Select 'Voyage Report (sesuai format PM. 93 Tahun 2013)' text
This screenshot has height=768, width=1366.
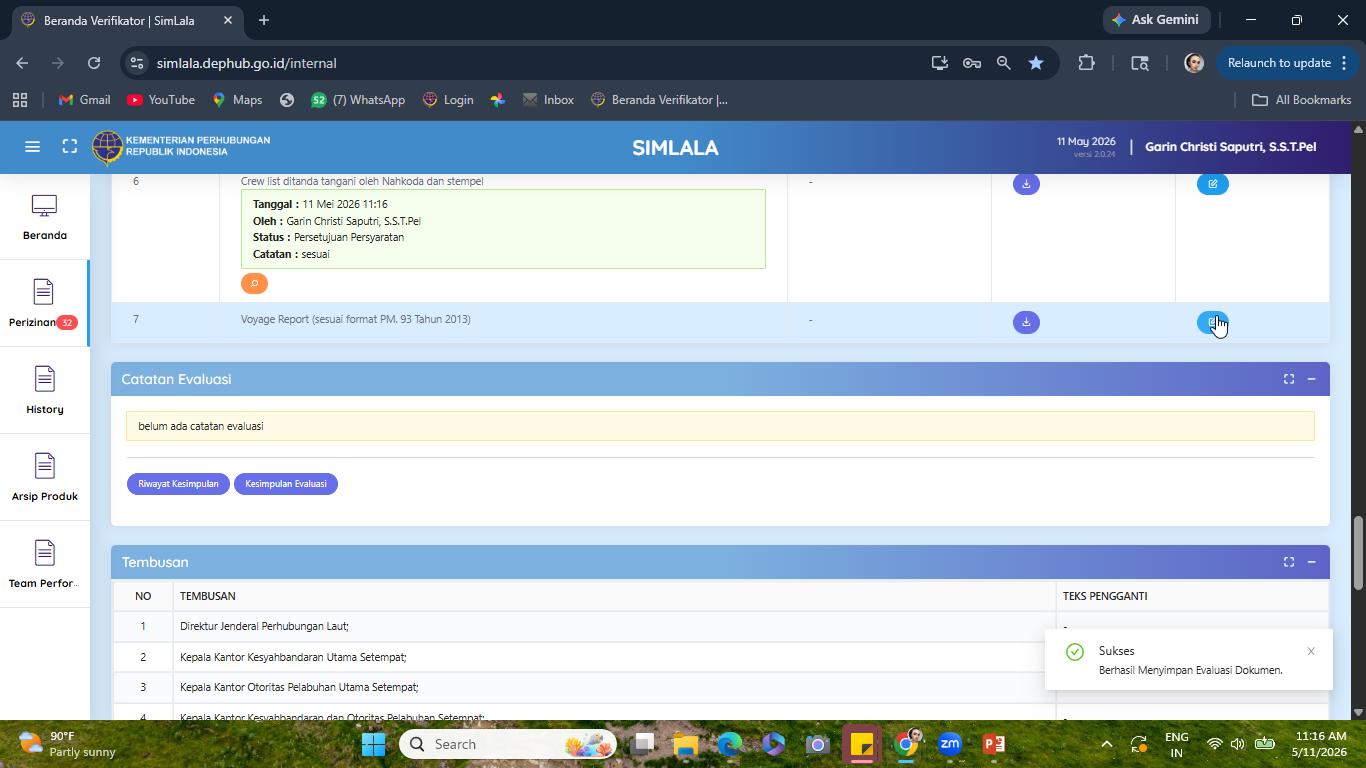click(356, 319)
